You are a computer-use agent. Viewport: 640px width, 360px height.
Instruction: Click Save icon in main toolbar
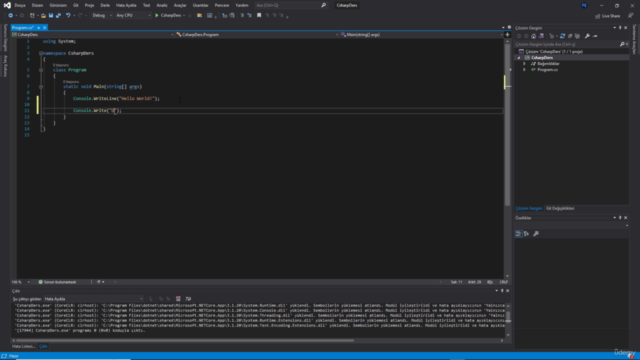(x=51, y=16)
